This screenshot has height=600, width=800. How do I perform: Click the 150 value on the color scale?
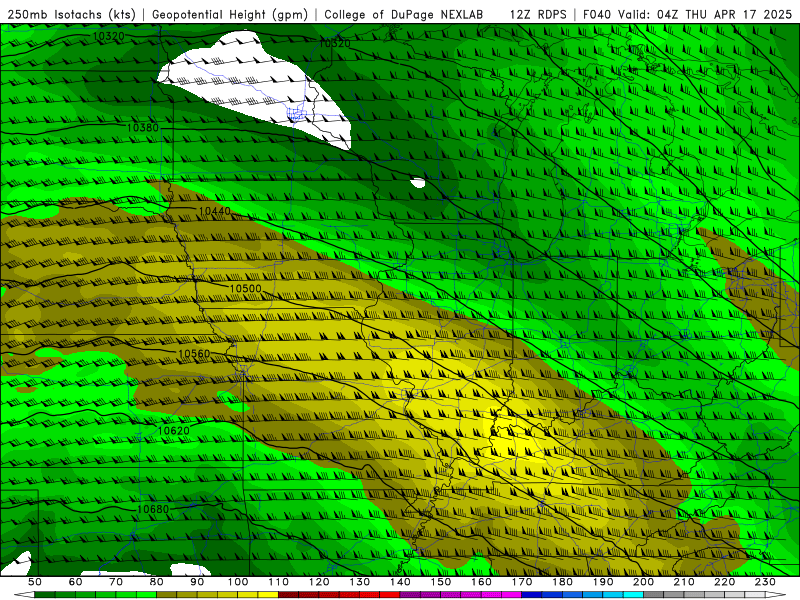441,582
